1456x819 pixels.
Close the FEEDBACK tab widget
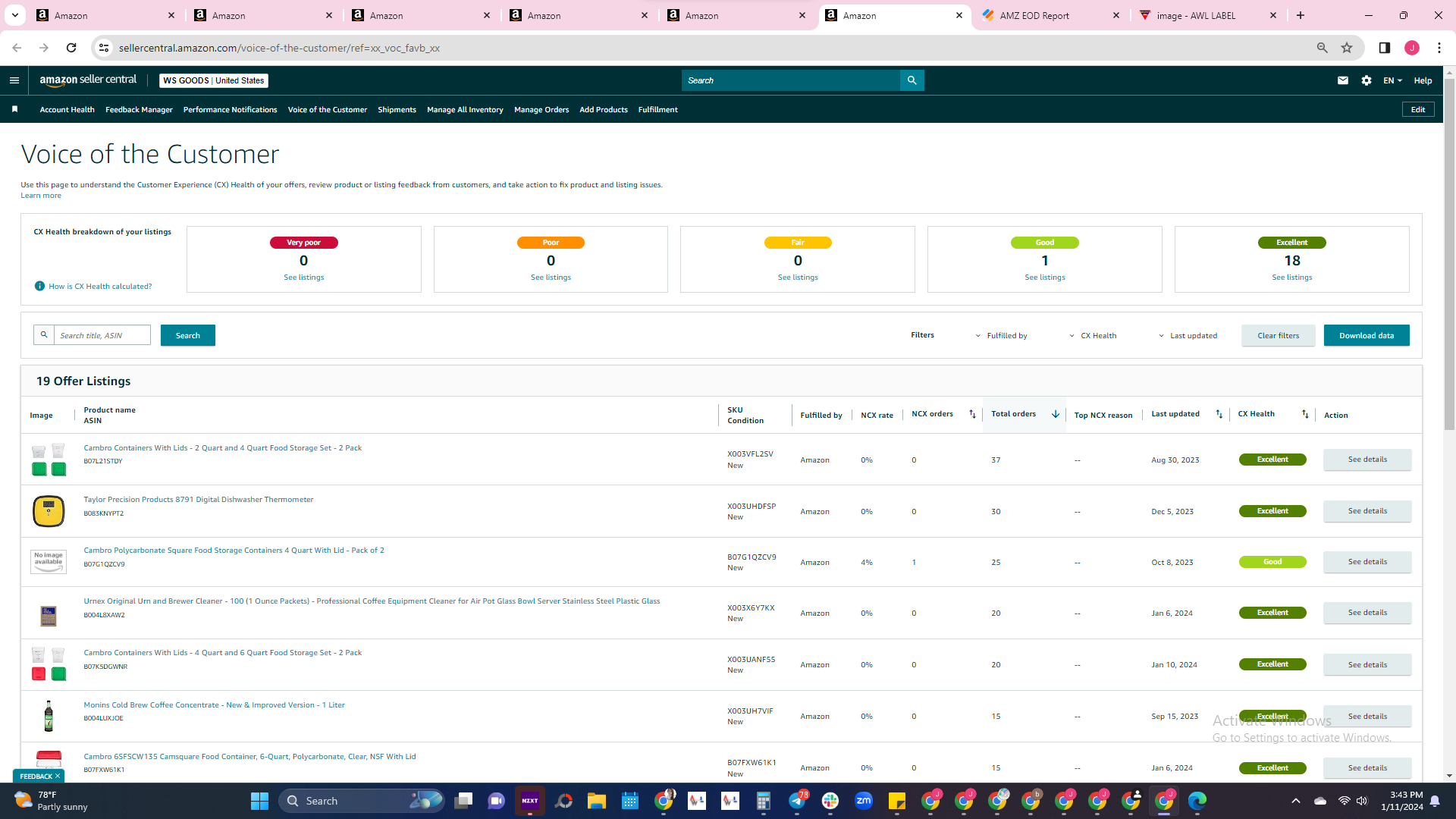58,776
